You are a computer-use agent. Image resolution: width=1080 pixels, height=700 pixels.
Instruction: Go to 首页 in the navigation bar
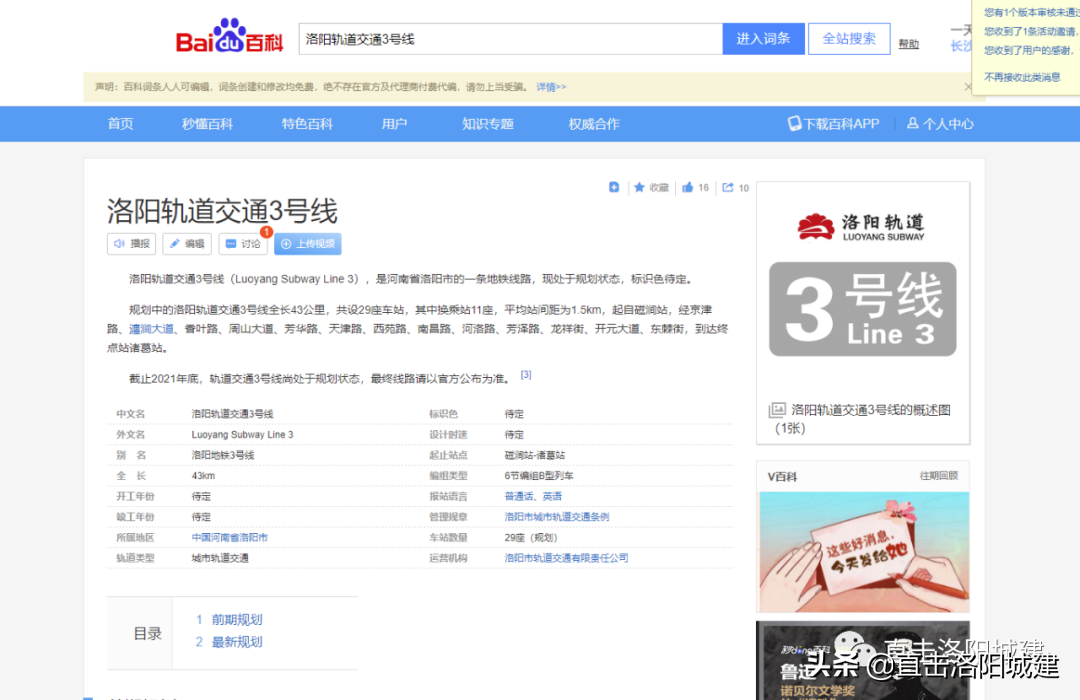tap(121, 124)
